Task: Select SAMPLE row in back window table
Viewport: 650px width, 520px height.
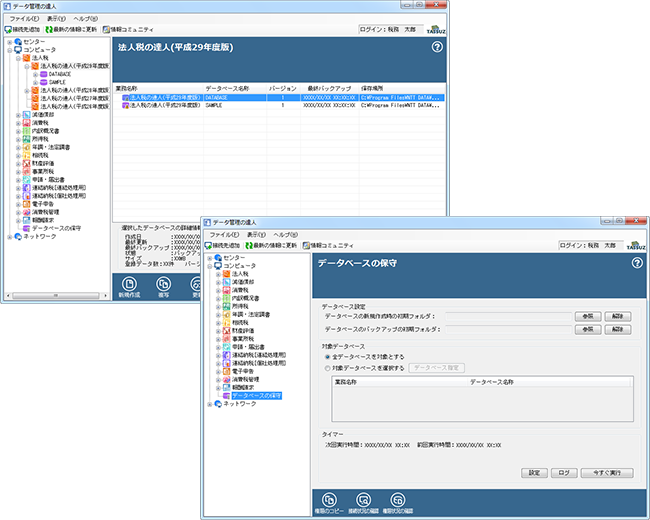Action: click(x=280, y=106)
